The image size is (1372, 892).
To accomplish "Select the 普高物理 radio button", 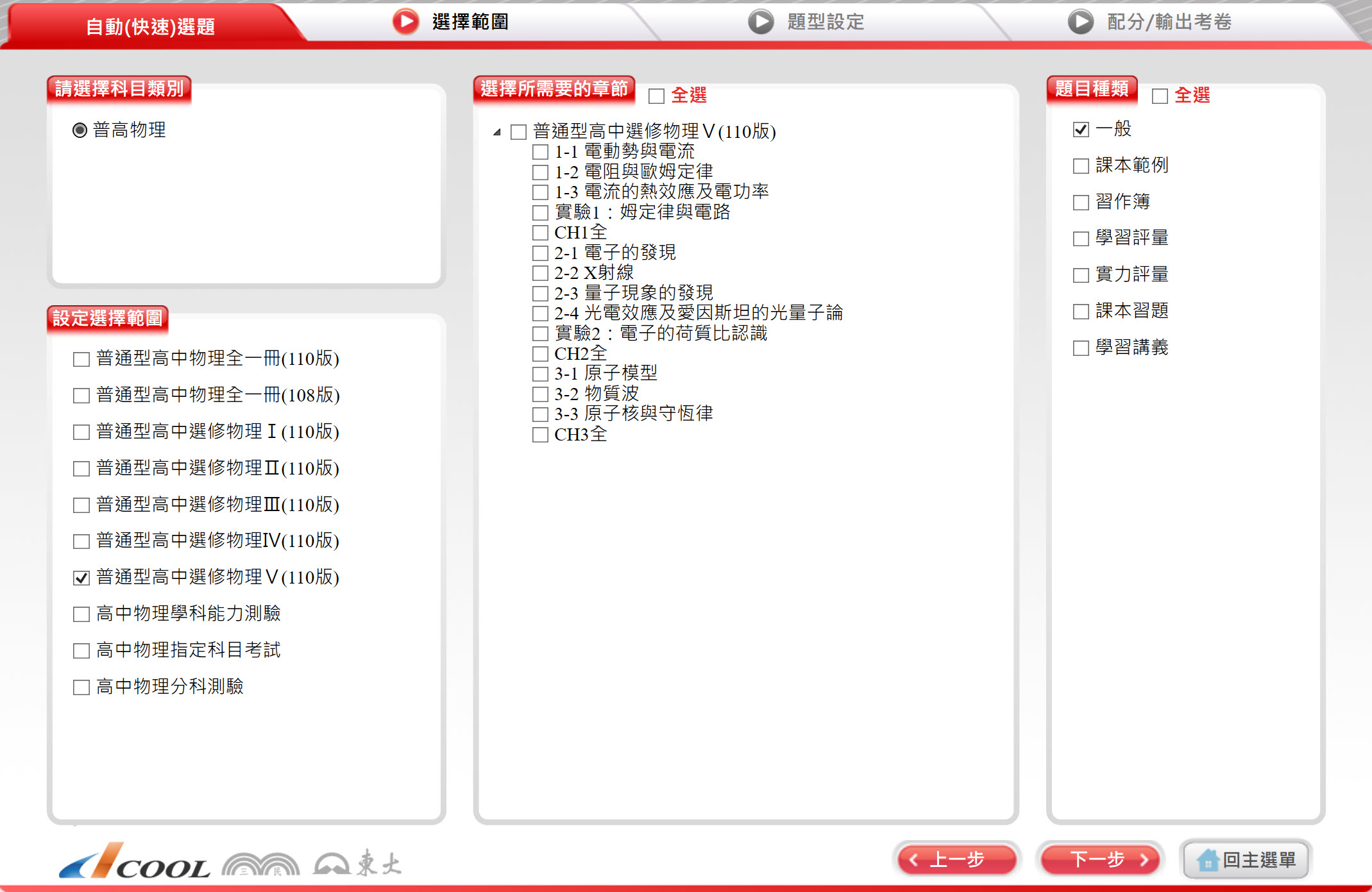I will [x=80, y=130].
